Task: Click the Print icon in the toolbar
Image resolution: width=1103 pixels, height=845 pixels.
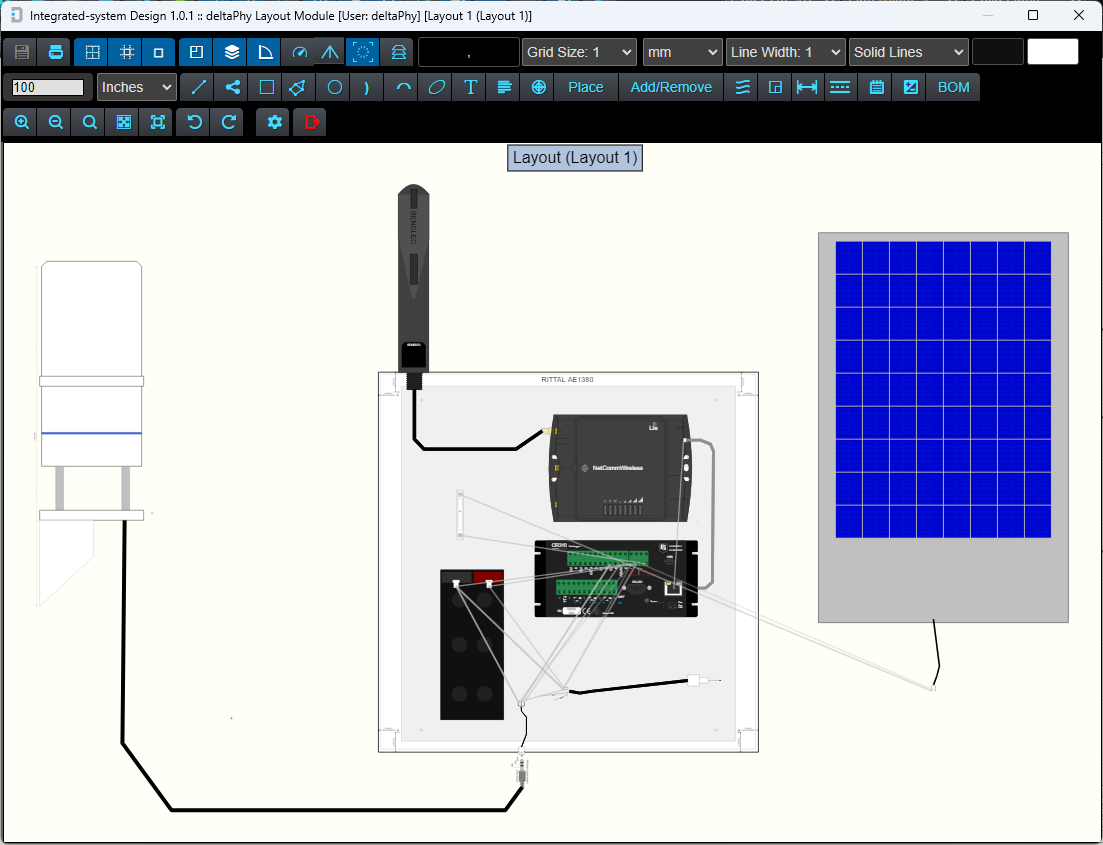Action: point(55,51)
